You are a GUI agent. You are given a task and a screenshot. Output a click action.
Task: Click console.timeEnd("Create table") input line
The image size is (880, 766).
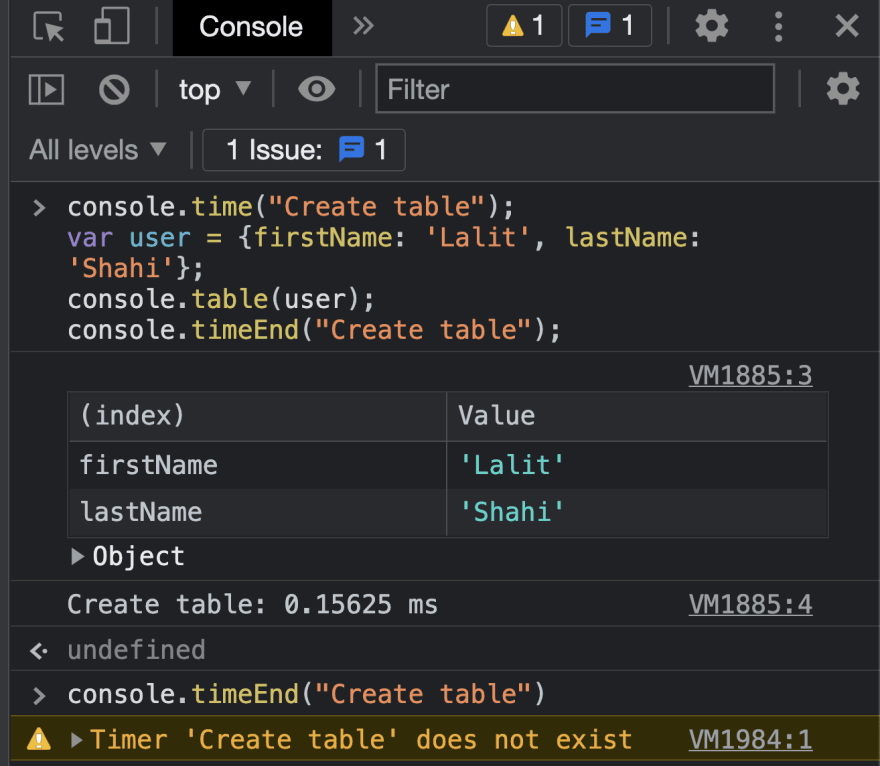pyautogui.click(x=306, y=694)
